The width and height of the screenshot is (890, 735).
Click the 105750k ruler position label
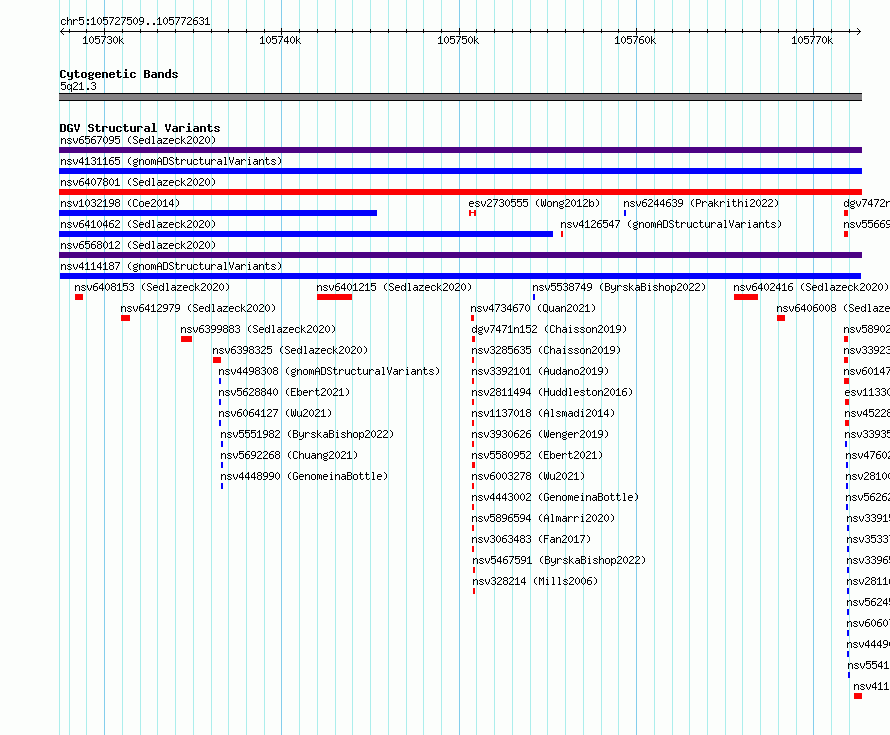pos(457,40)
